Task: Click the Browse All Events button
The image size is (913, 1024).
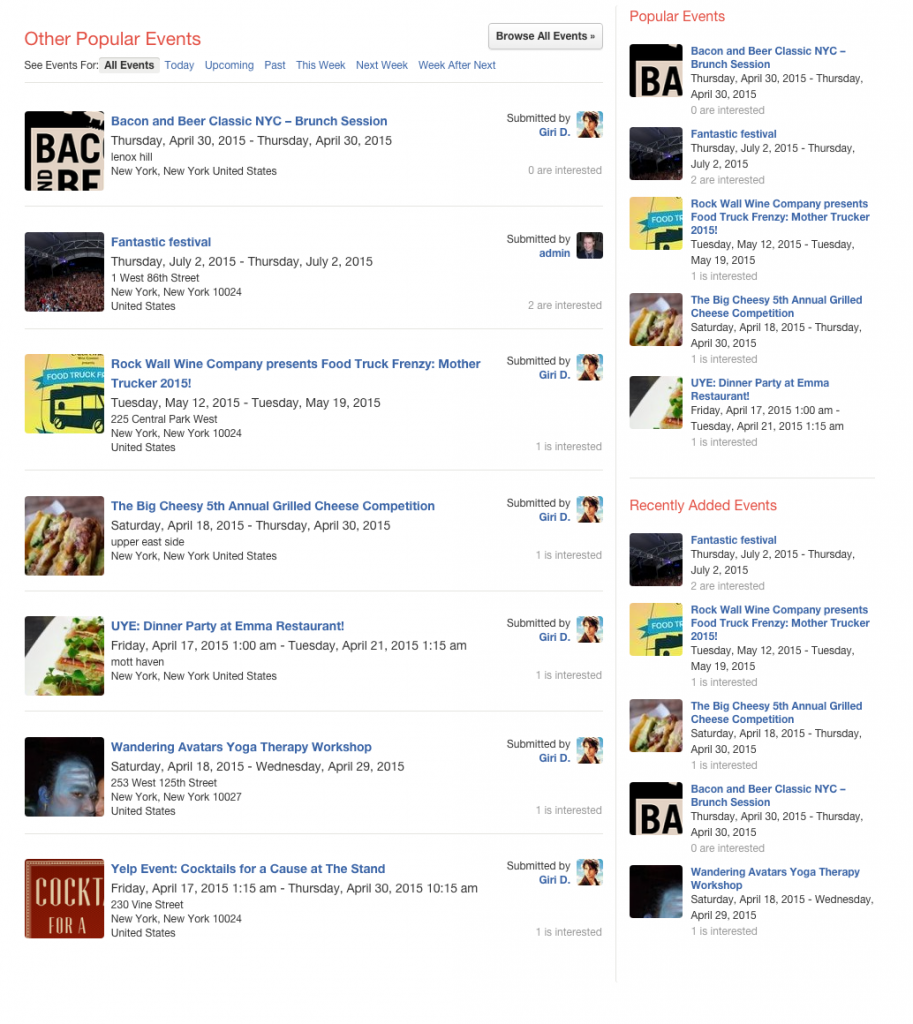Action: (545, 37)
